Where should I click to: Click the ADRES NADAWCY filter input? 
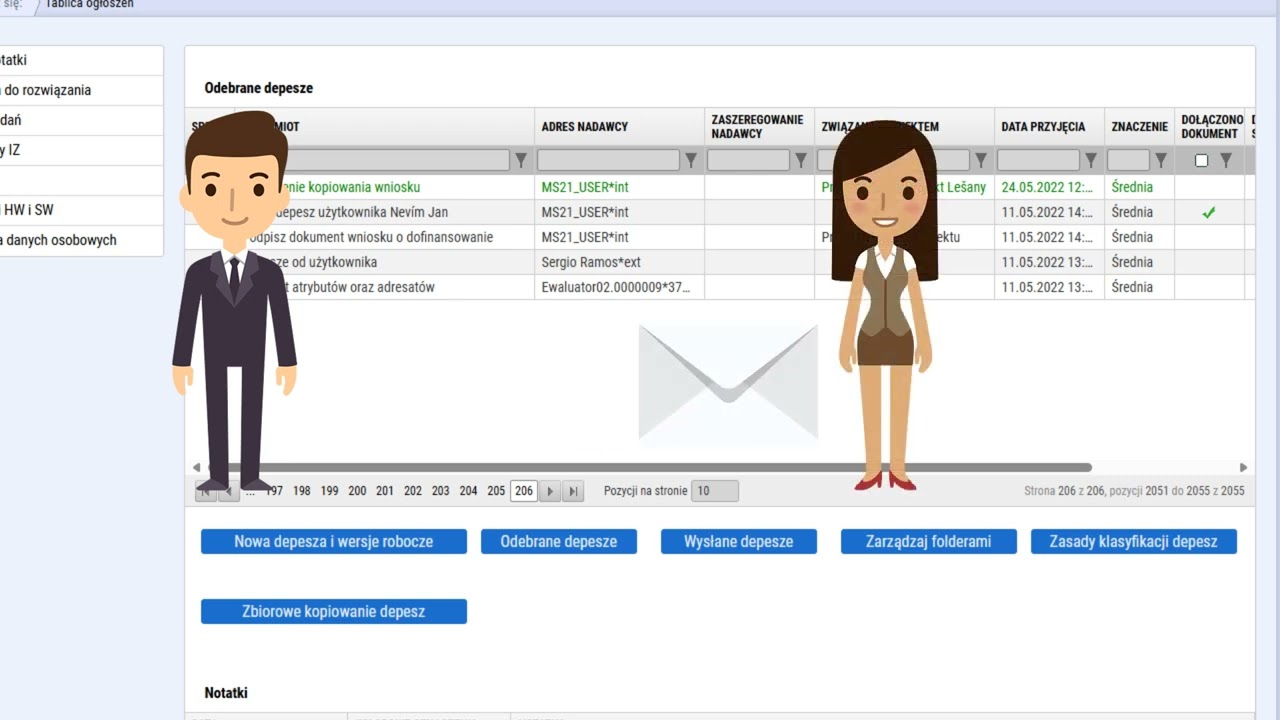pyautogui.click(x=608, y=160)
